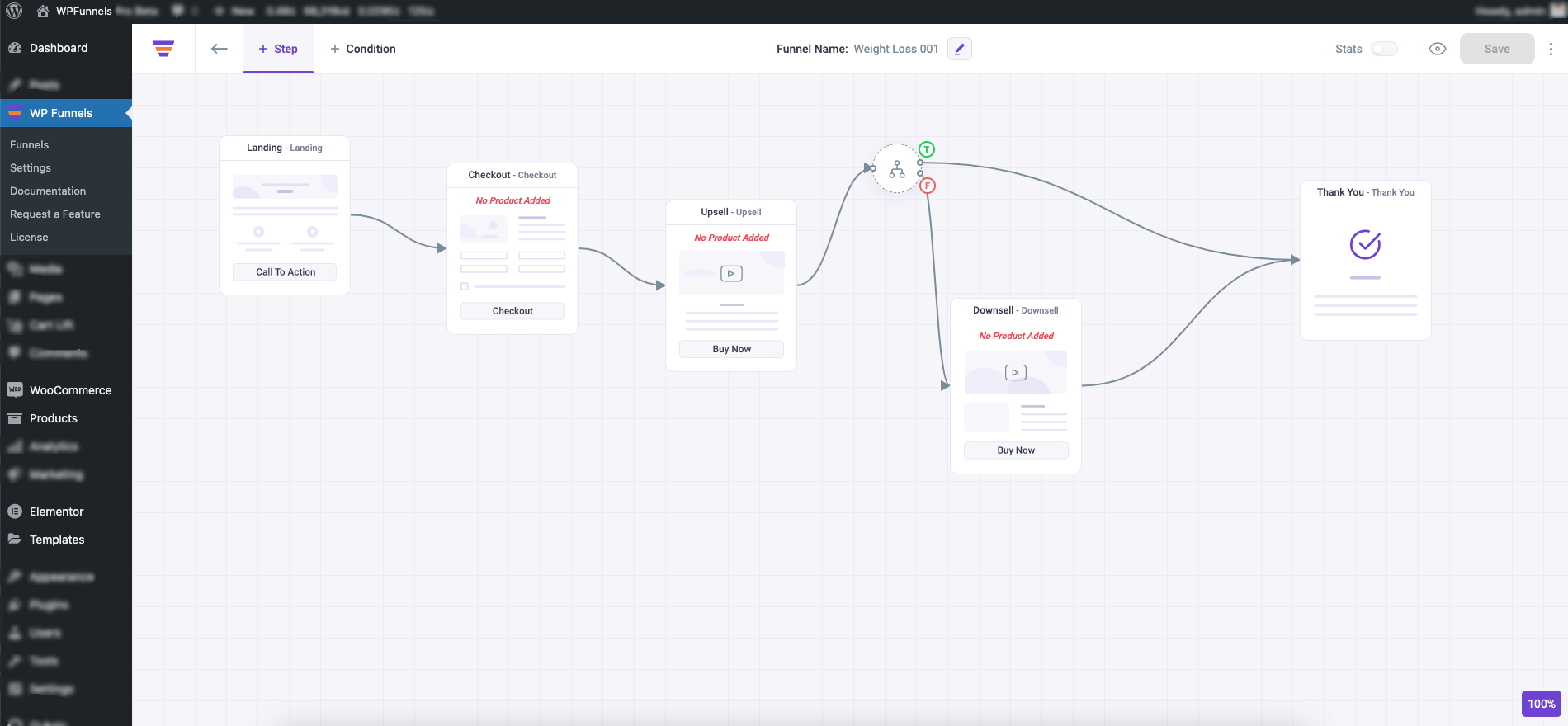Click the Save button

coord(1497,49)
